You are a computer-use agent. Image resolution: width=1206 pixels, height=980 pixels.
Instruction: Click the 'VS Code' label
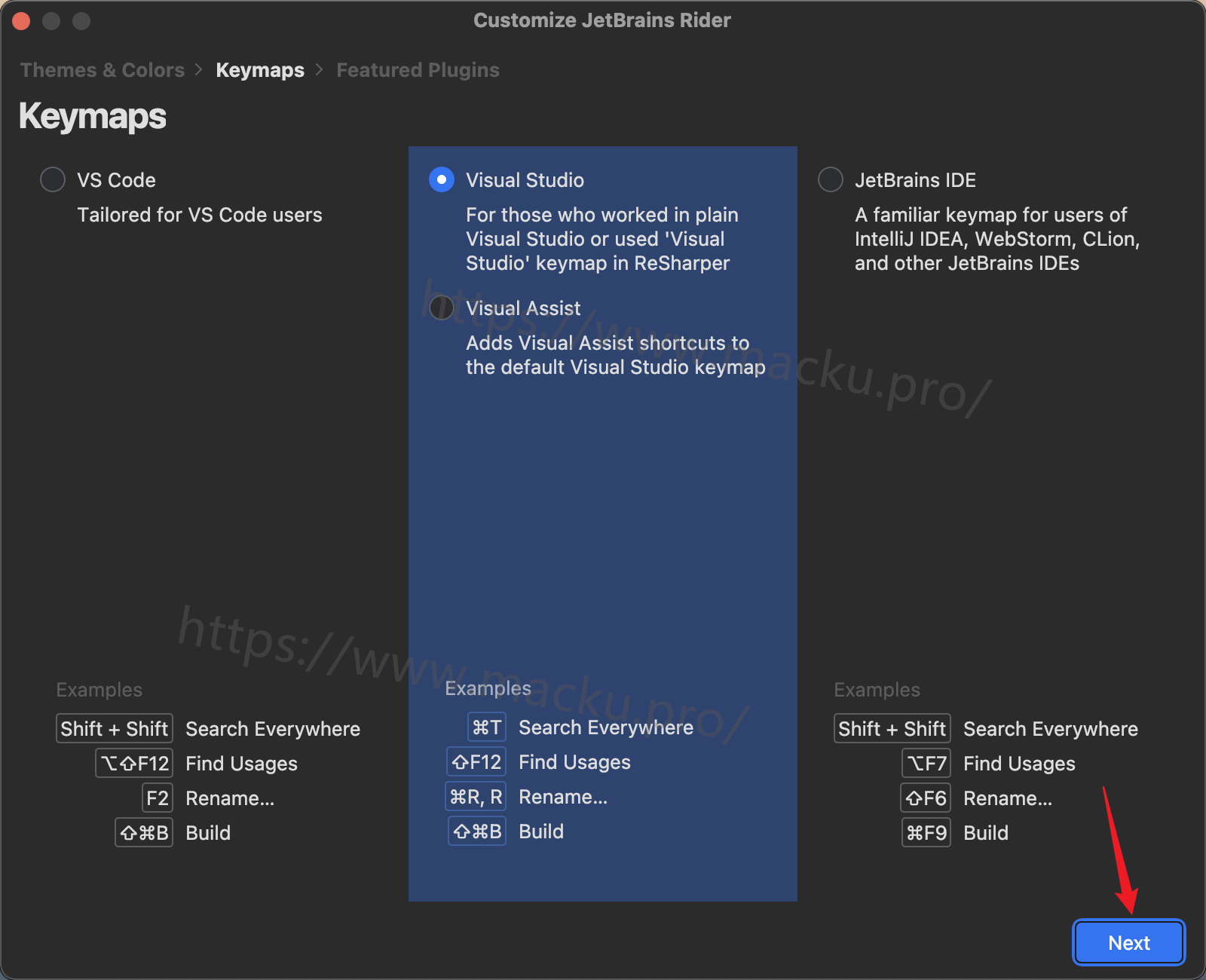(x=116, y=180)
